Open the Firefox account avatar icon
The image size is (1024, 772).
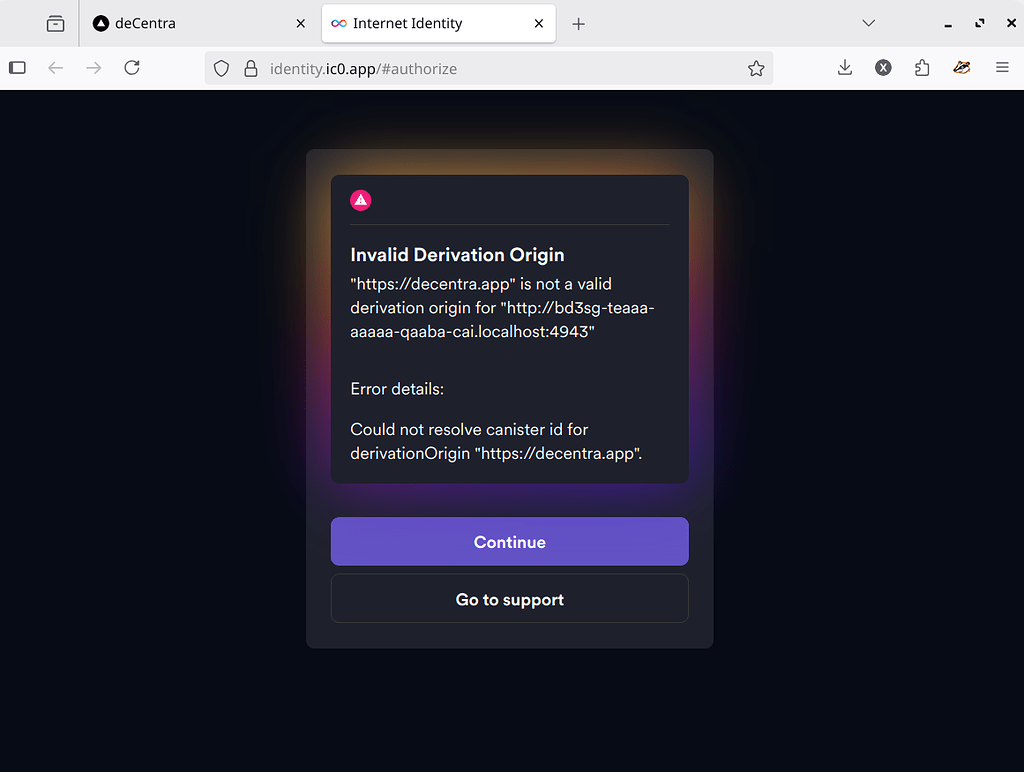coord(883,67)
